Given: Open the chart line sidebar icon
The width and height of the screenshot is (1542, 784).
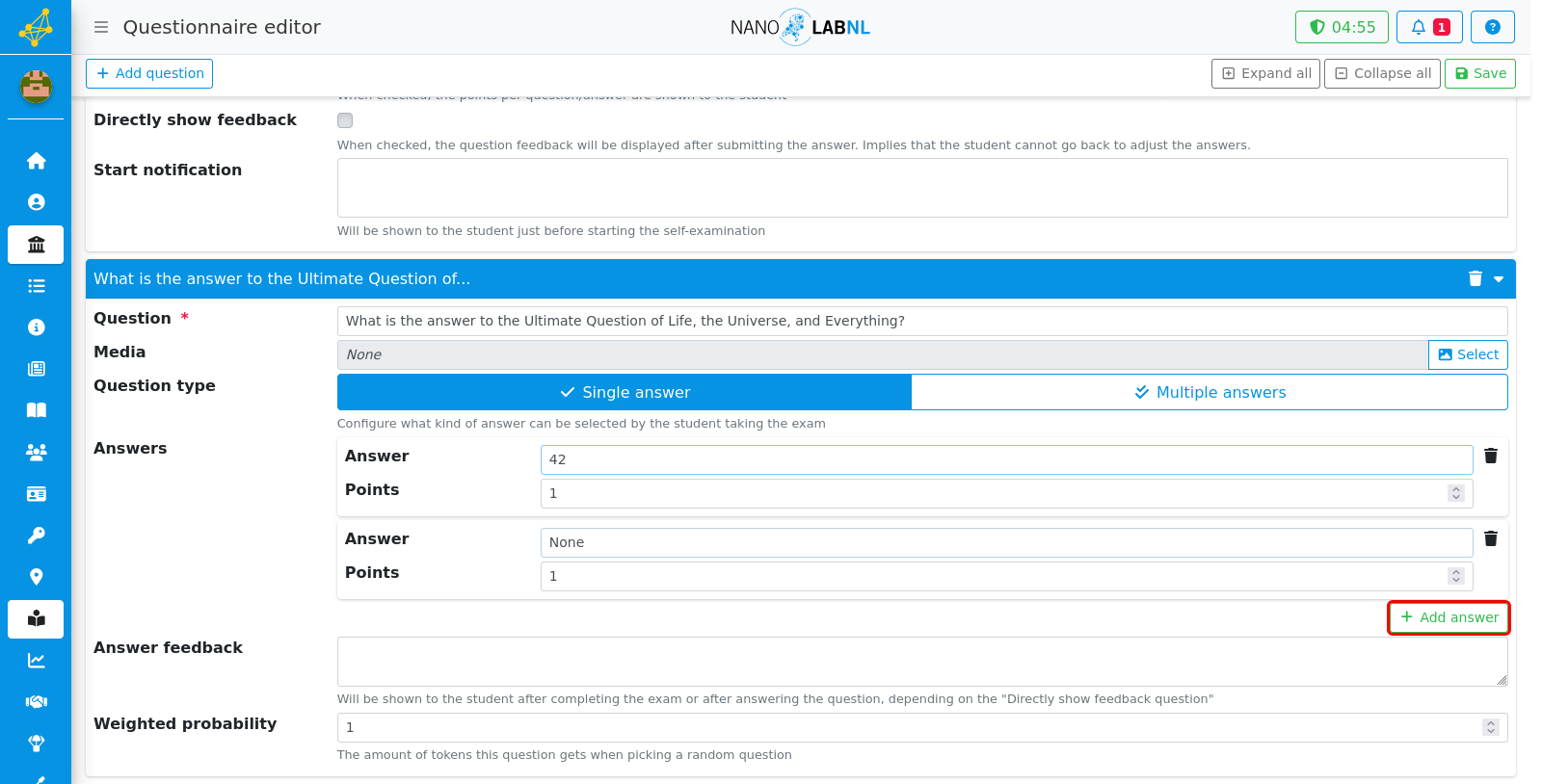Looking at the screenshot, I should (x=36, y=661).
